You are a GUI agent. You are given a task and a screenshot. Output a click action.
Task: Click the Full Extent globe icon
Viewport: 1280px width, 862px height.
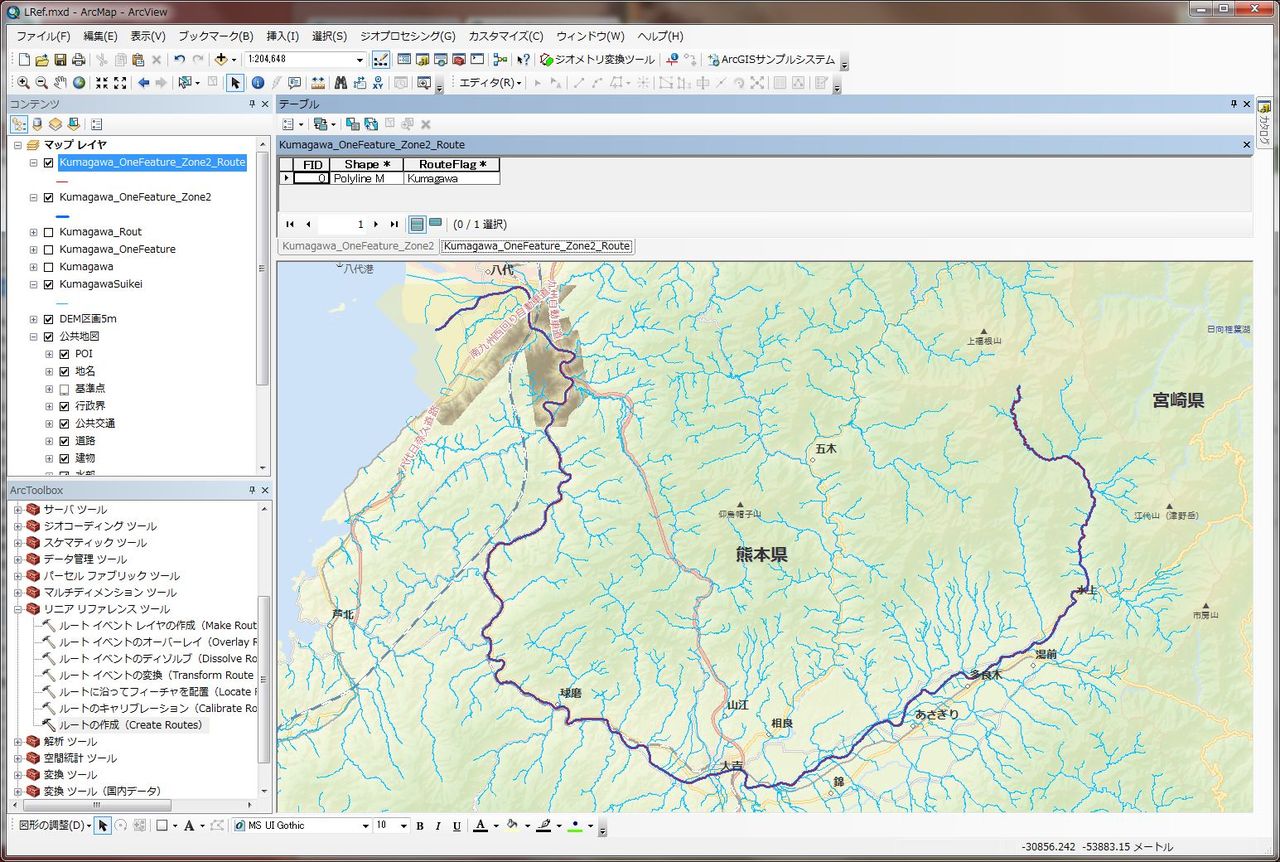79,83
